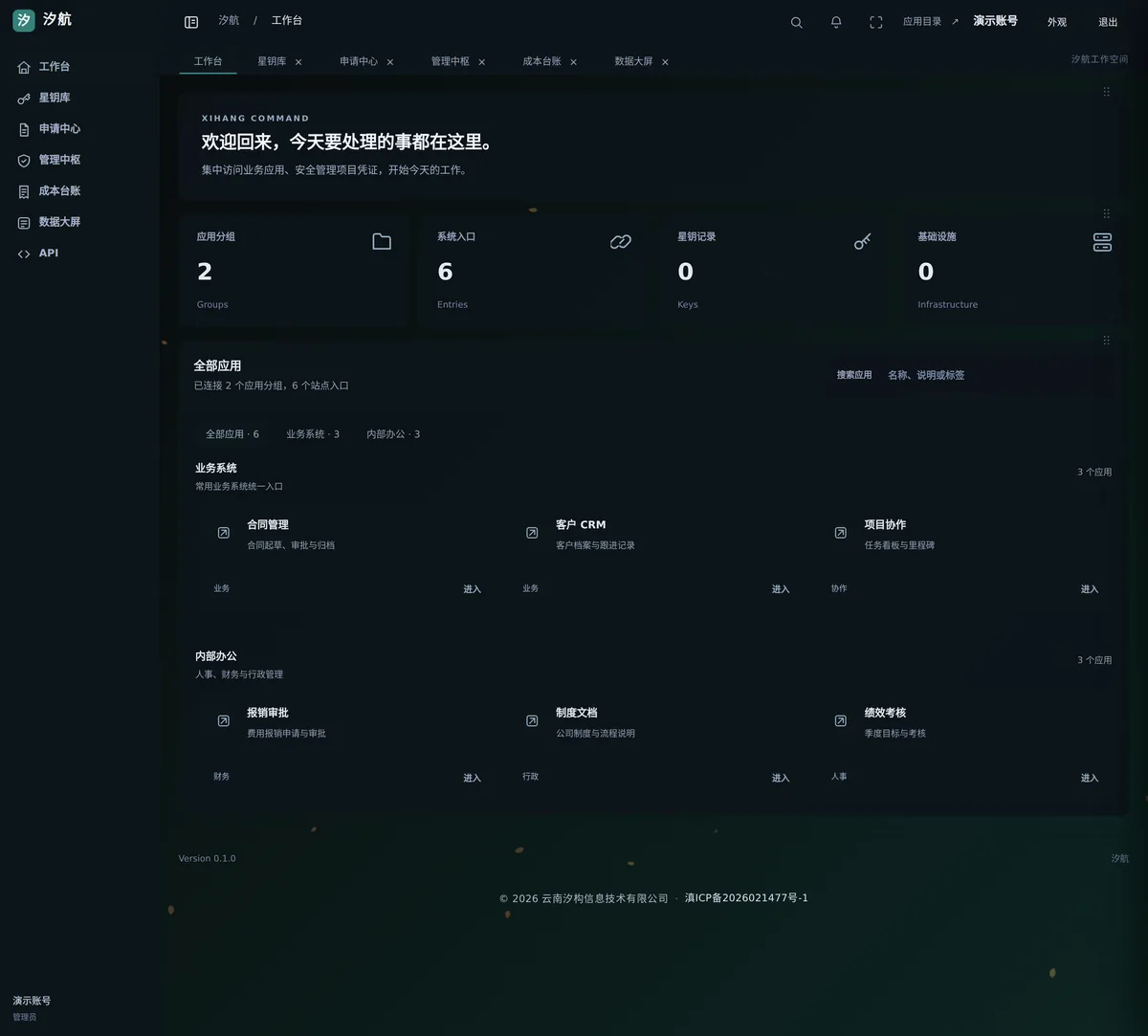The height and width of the screenshot is (1036, 1148).
Task: Click the 绩效考核 external link icon
Action: click(840, 721)
